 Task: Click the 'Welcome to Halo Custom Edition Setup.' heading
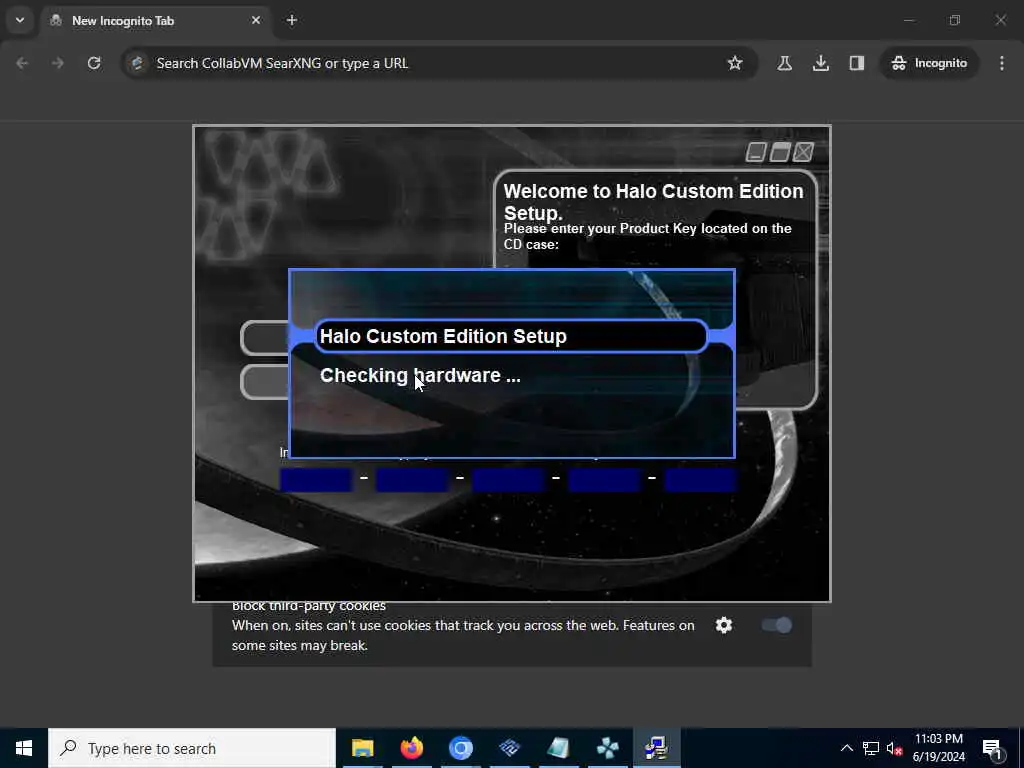(653, 202)
